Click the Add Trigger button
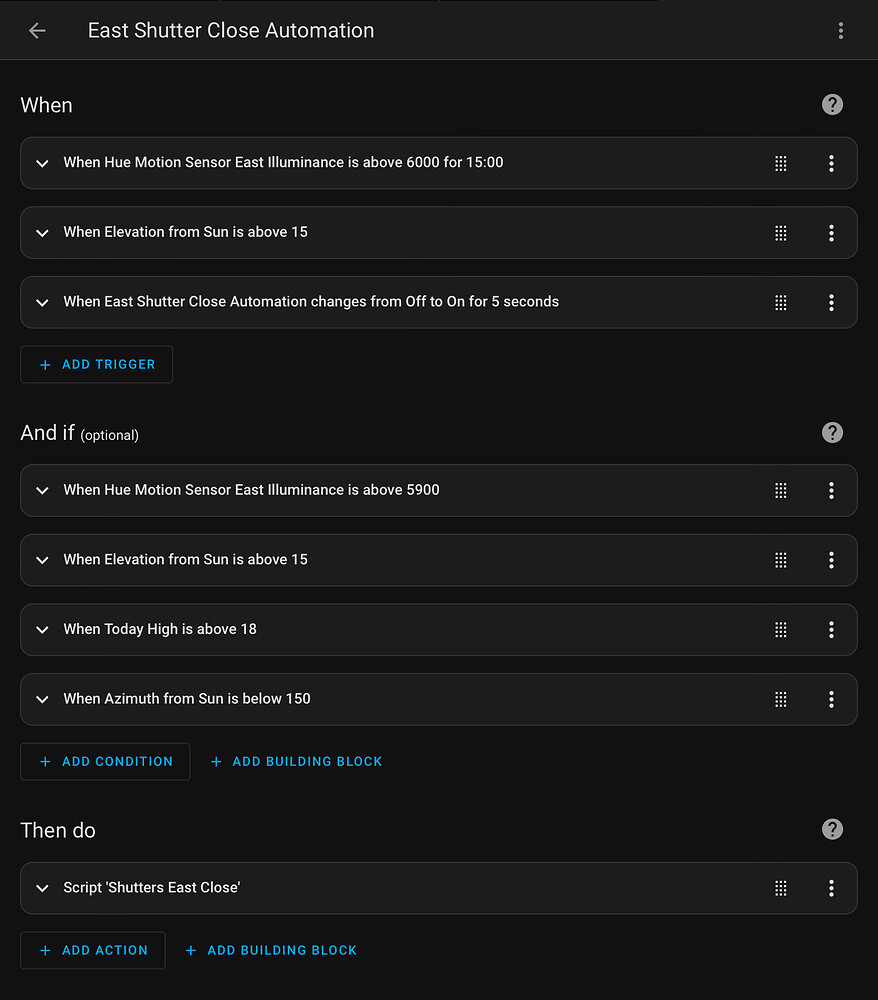Image resolution: width=878 pixels, height=1000 pixels. point(97,365)
